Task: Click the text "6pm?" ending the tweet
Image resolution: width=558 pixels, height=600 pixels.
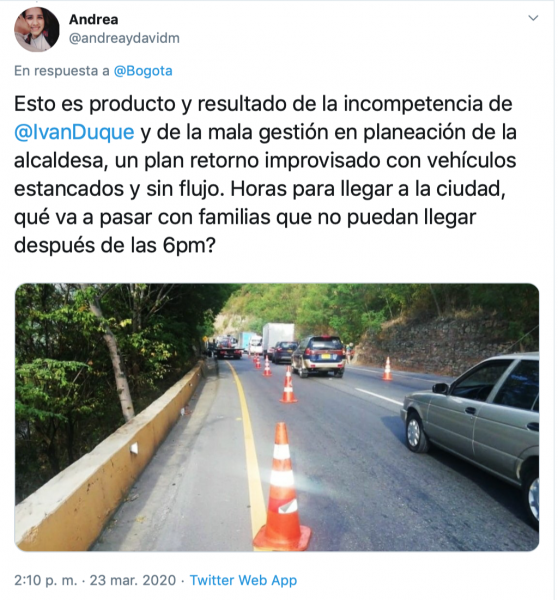Action: (190, 245)
